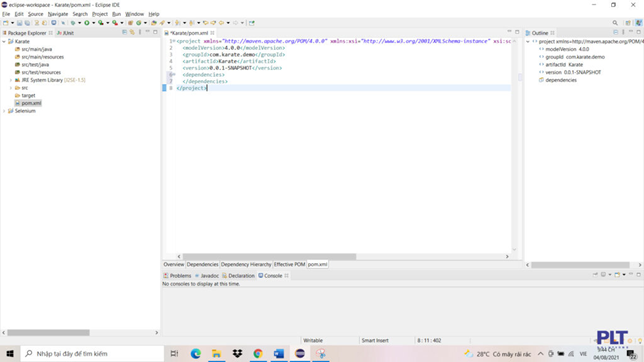Viewport: 644px width, 362px height.
Task: Collapse the project node in Outline
Action: 528,42
